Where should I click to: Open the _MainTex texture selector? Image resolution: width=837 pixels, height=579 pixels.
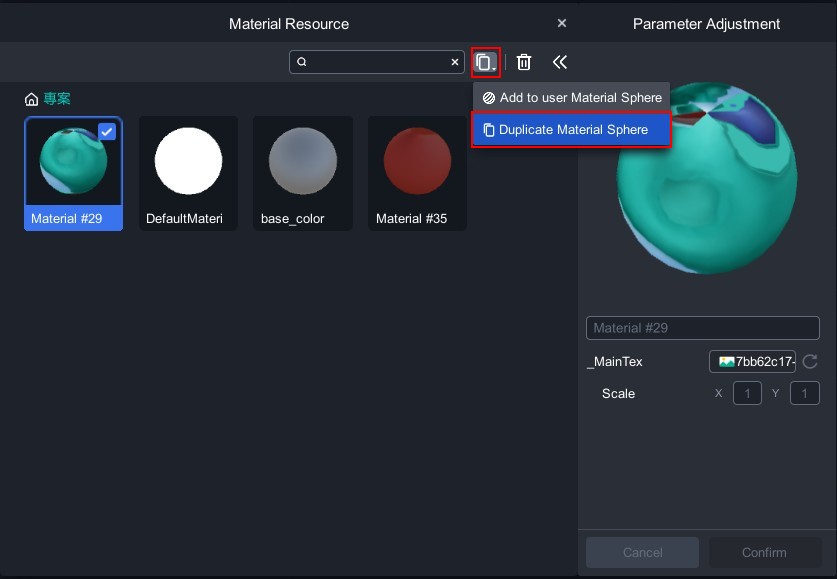point(752,362)
